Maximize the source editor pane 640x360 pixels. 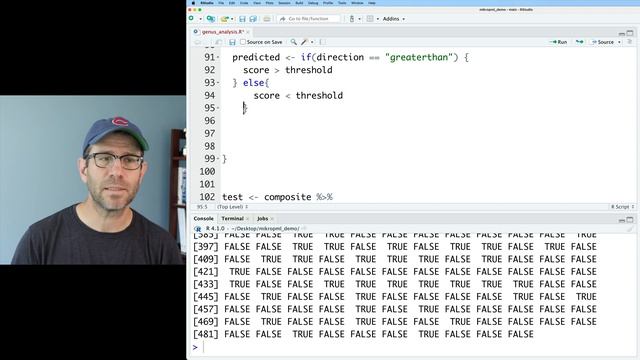[x=630, y=33]
